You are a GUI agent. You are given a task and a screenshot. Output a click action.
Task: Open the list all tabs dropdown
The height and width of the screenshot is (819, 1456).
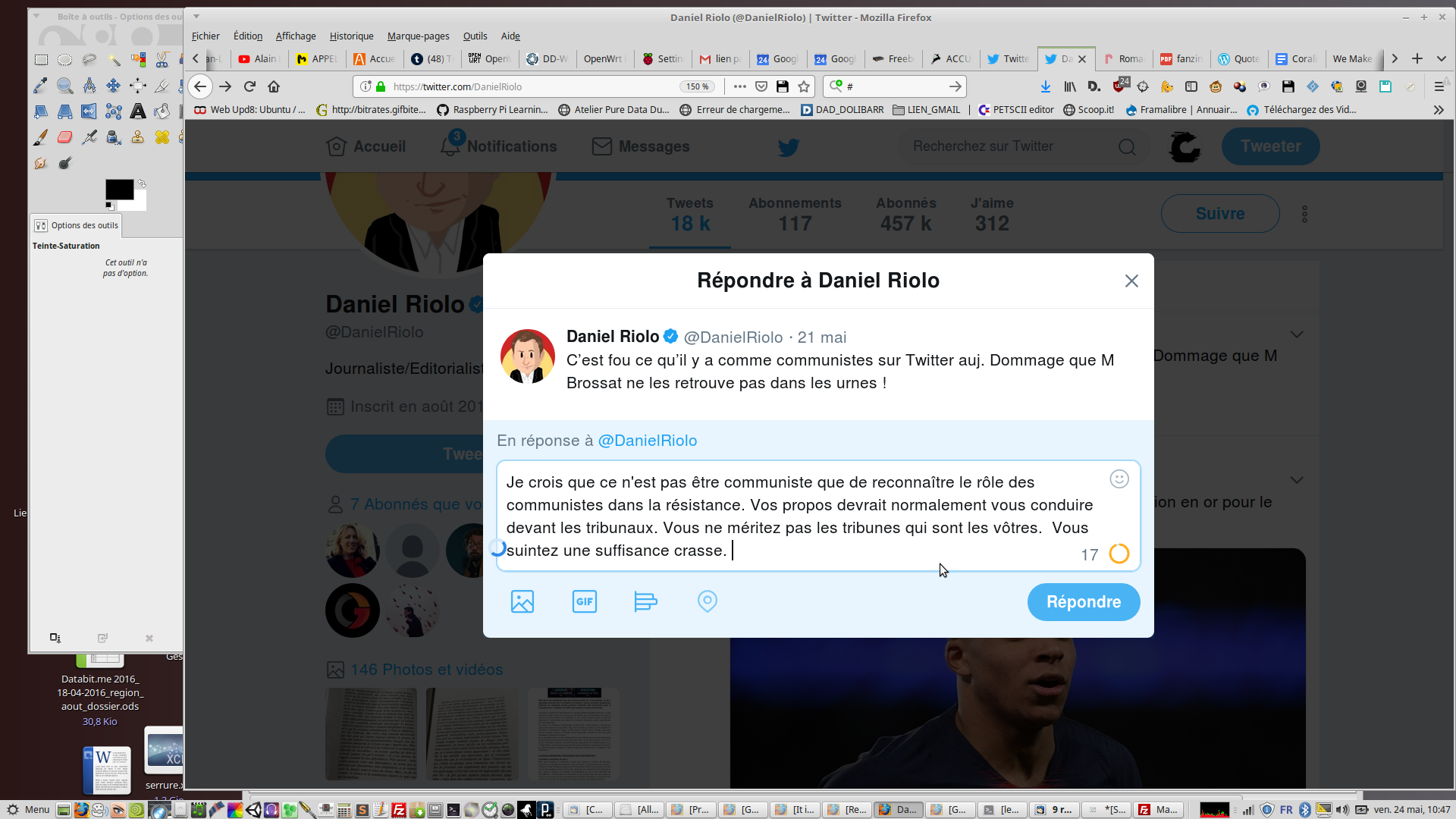1442,58
